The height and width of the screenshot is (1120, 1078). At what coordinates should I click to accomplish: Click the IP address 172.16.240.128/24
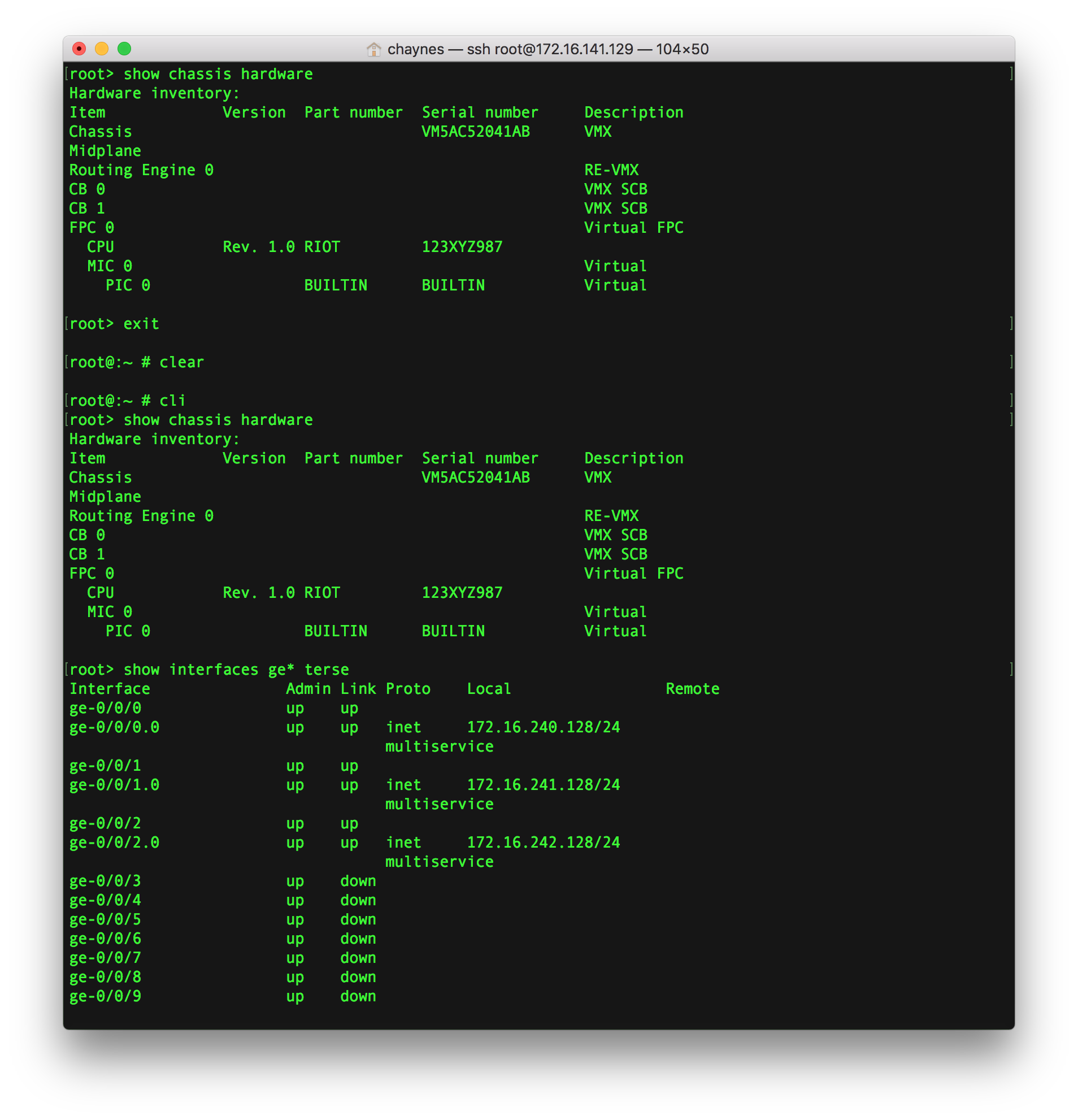click(x=543, y=727)
